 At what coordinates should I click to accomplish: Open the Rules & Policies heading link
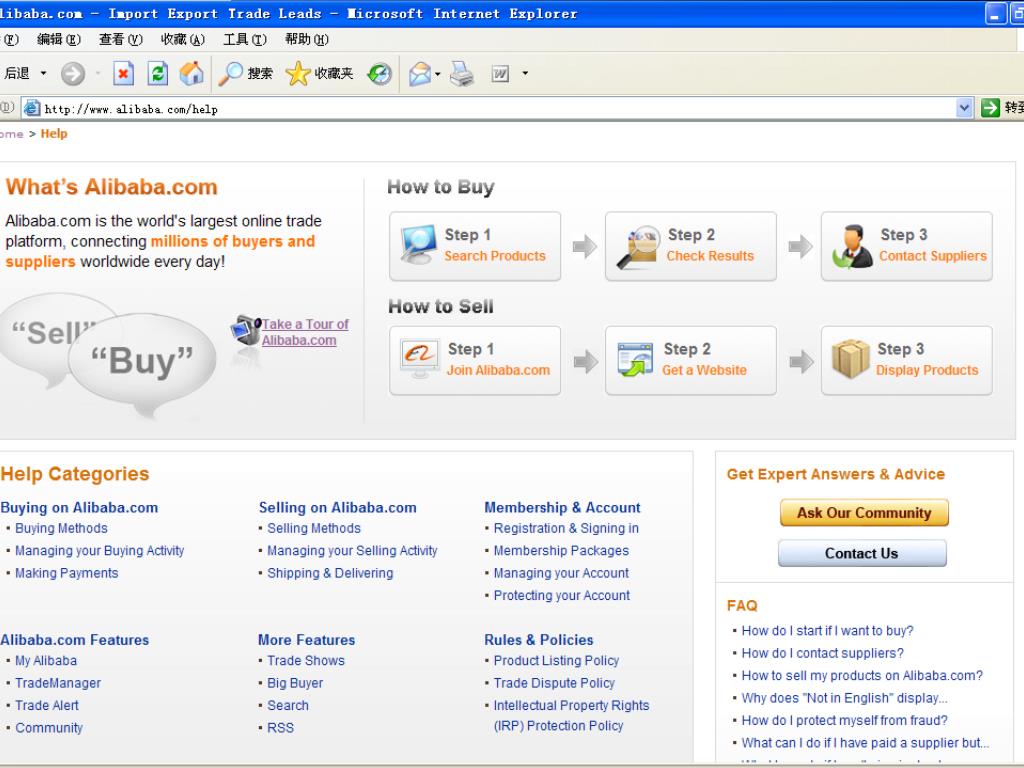click(539, 640)
